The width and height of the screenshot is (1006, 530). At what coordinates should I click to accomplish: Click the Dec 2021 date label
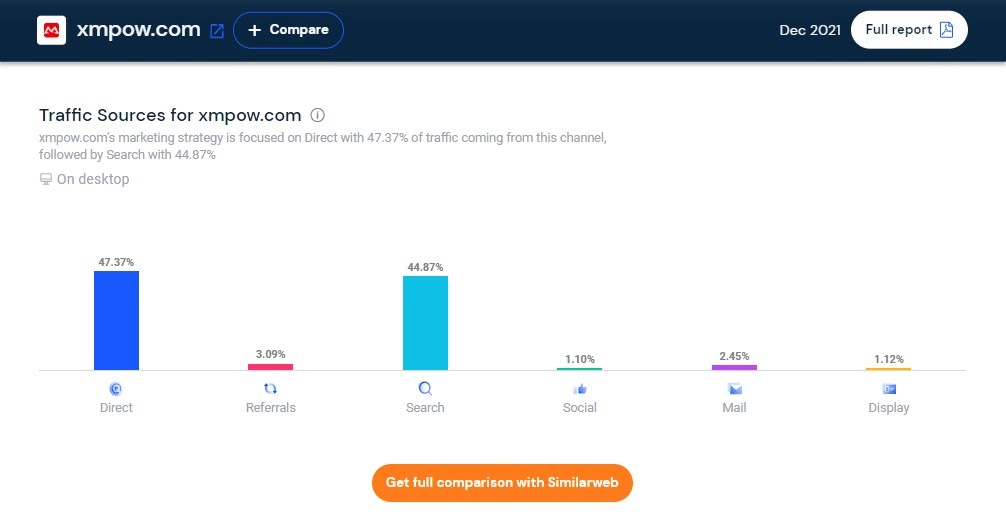(809, 30)
